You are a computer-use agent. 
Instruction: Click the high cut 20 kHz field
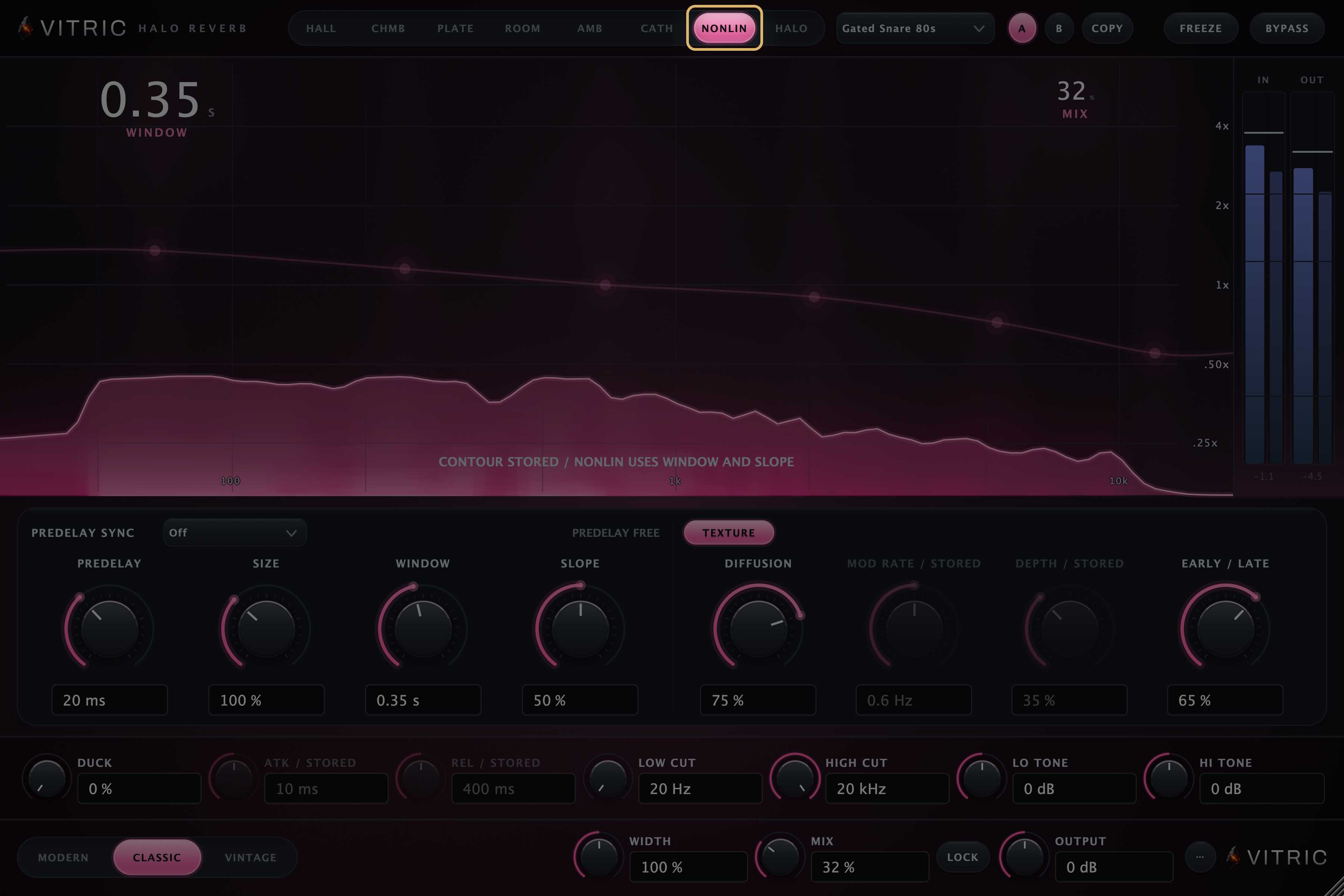click(x=887, y=788)
